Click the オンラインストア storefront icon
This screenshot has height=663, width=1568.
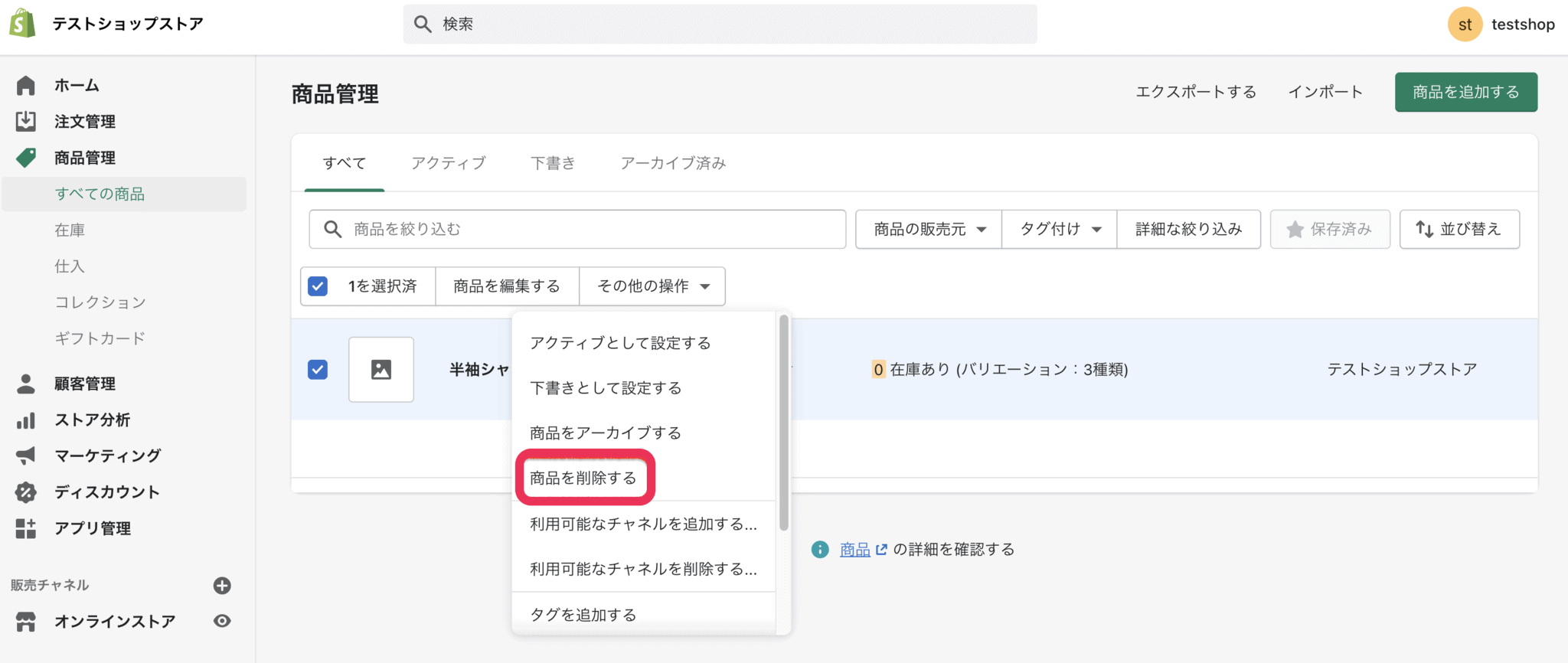26,622
